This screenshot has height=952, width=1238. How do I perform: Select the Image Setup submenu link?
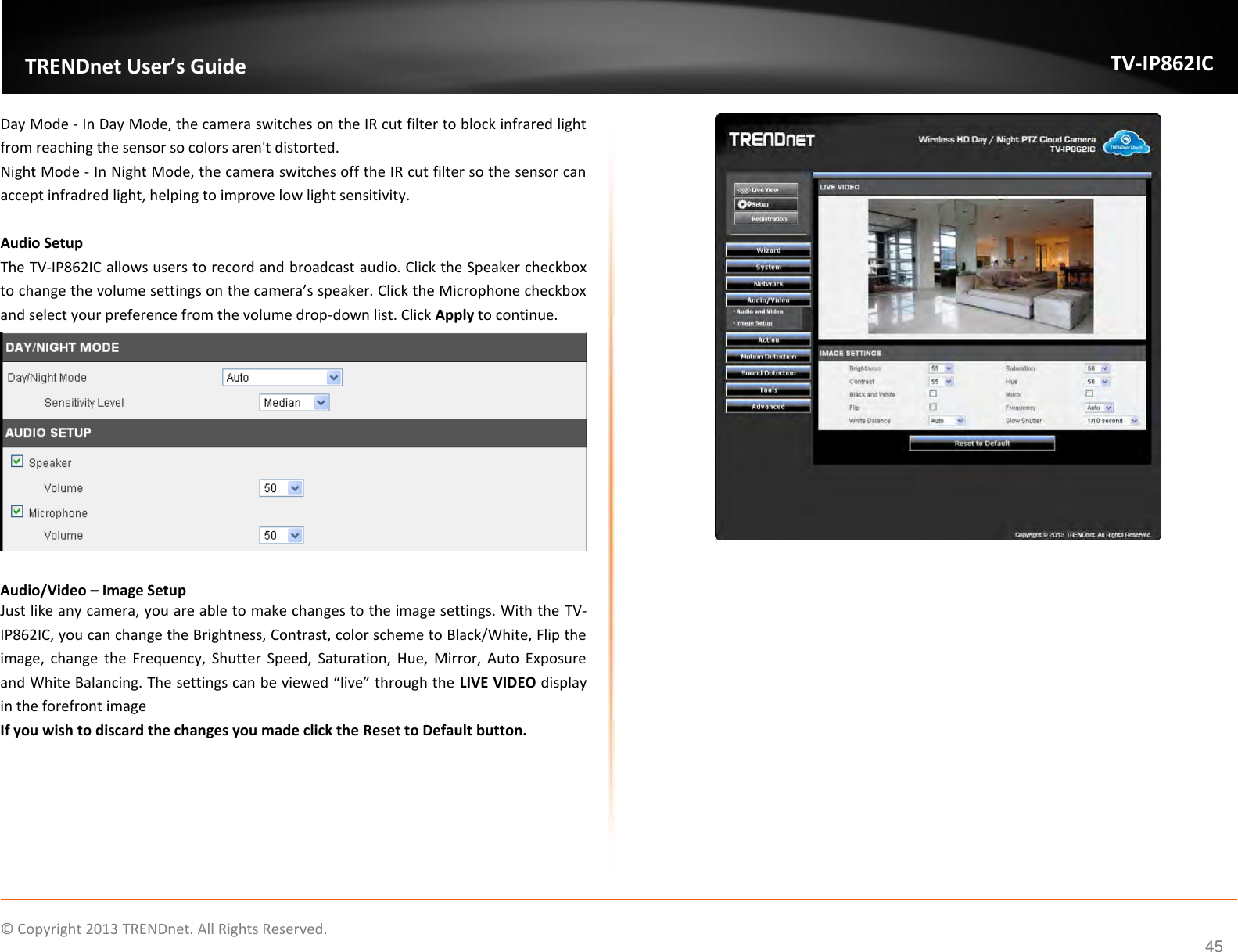pyautogui.click(x=753, y=323)
